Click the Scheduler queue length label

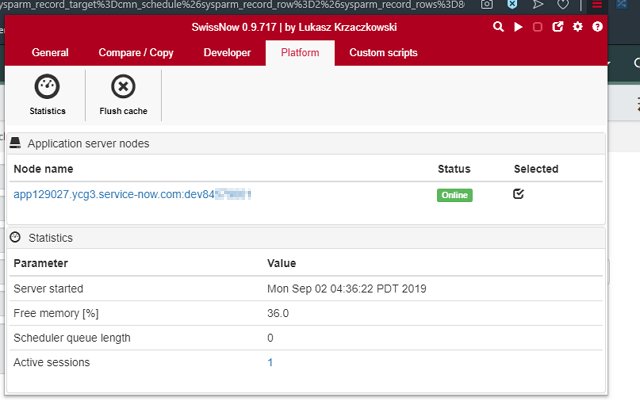click(x=72, y=338)
